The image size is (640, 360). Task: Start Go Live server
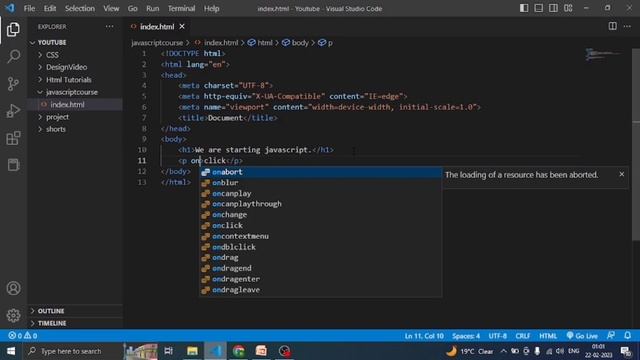coord(582,336)
